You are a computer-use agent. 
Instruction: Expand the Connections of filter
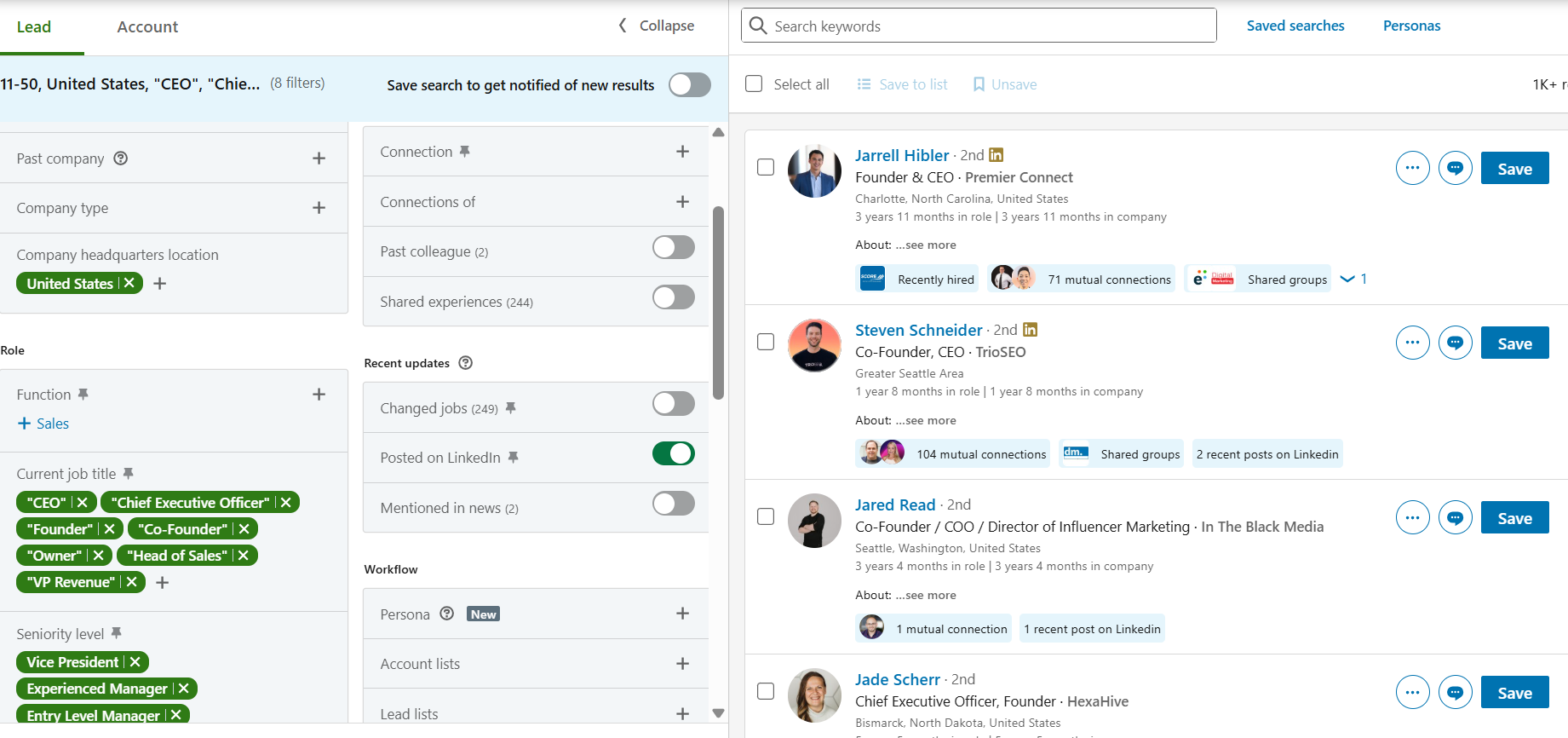pyautogui.click(x=682, y=202)
